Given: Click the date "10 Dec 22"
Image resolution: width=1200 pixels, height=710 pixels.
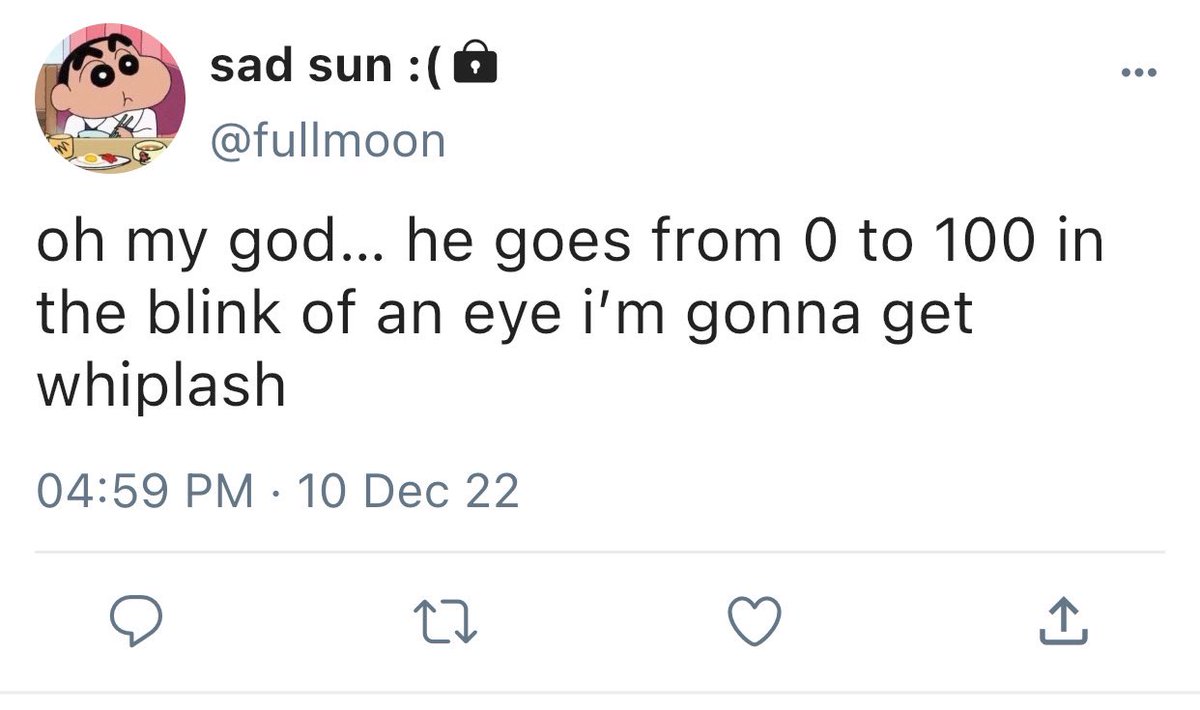Looking at the screenshot, I should point(410,492).
